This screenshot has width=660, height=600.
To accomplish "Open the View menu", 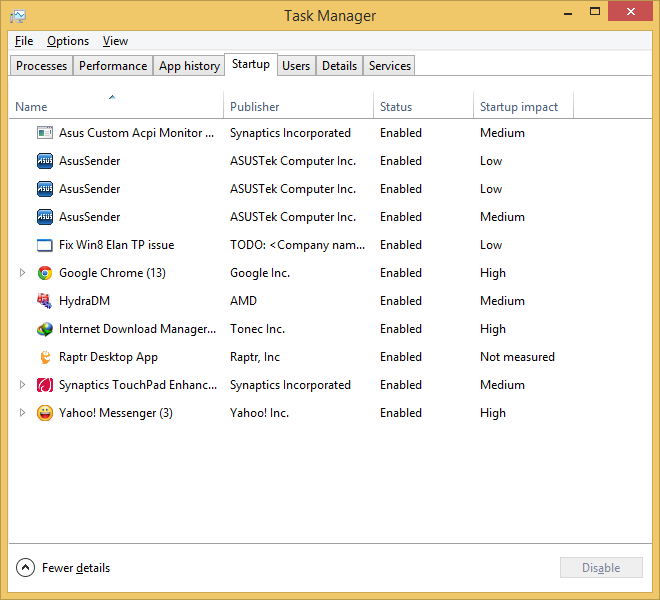I will click(x=115, y=41).
